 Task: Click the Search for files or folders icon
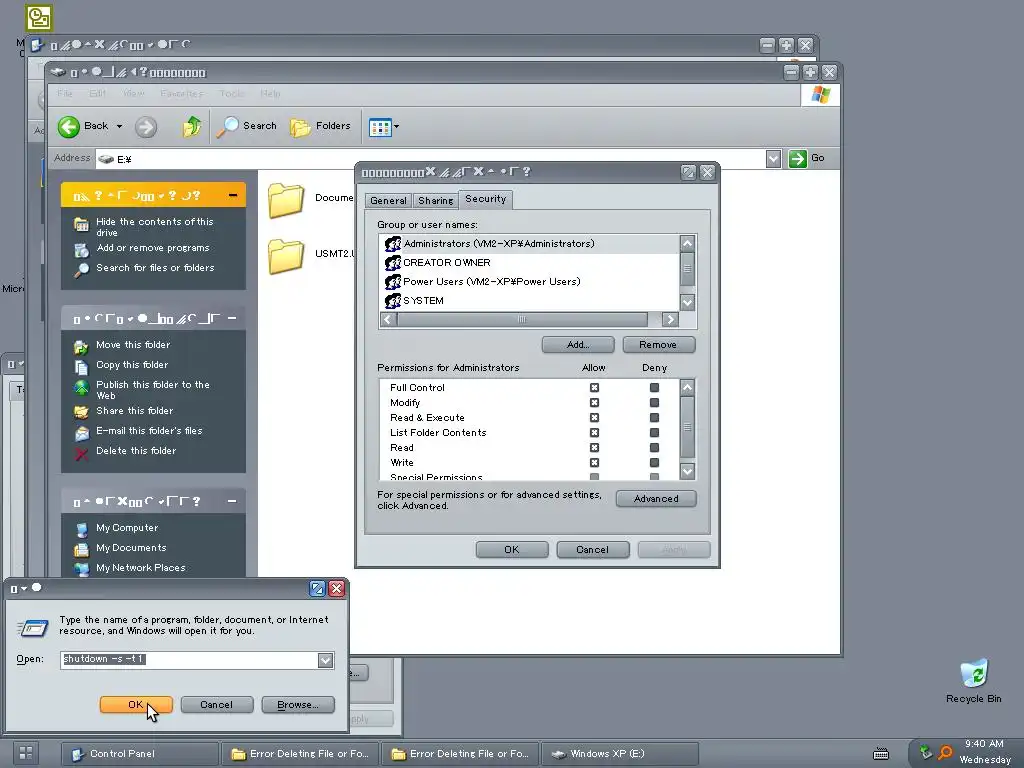81,270
